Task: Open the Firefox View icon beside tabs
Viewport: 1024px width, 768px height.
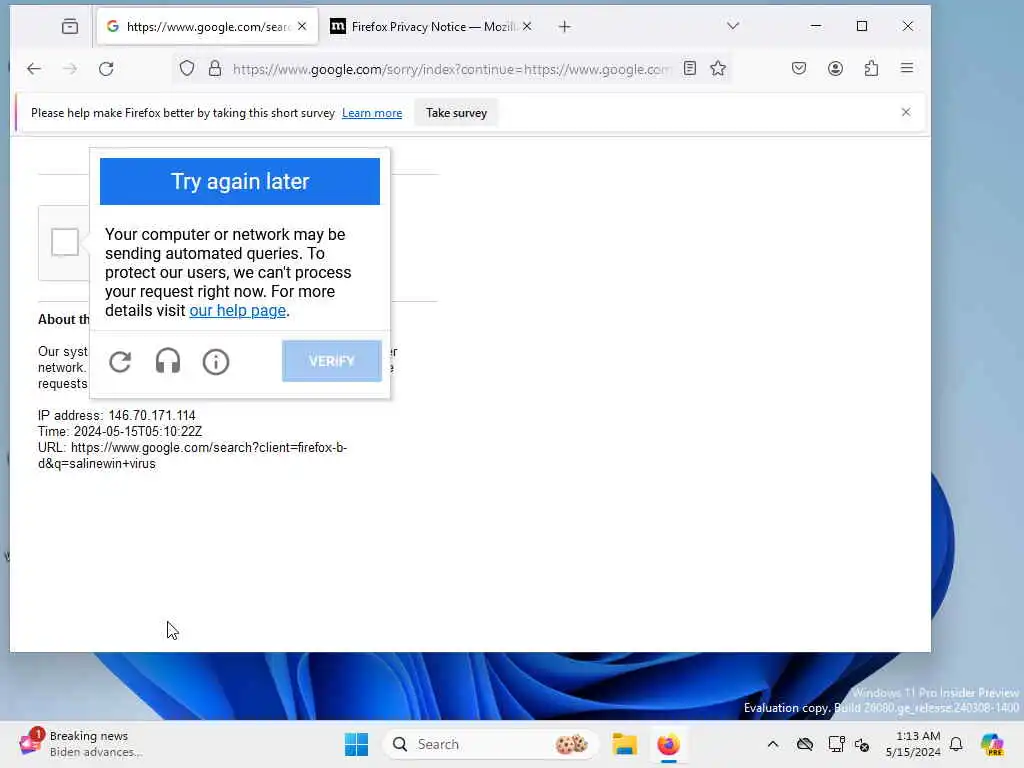Action: coord(70,27)
